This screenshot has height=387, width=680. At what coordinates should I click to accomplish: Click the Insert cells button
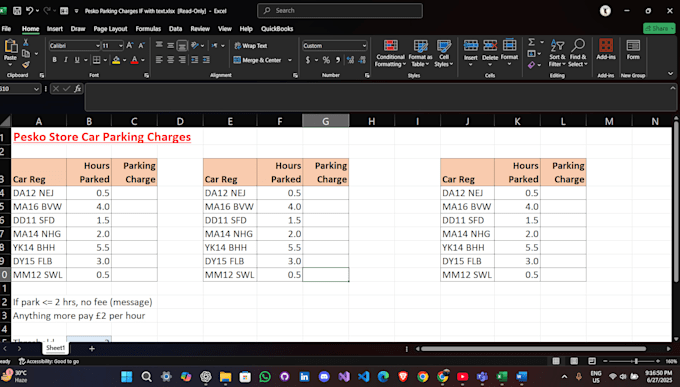[471, 53]
